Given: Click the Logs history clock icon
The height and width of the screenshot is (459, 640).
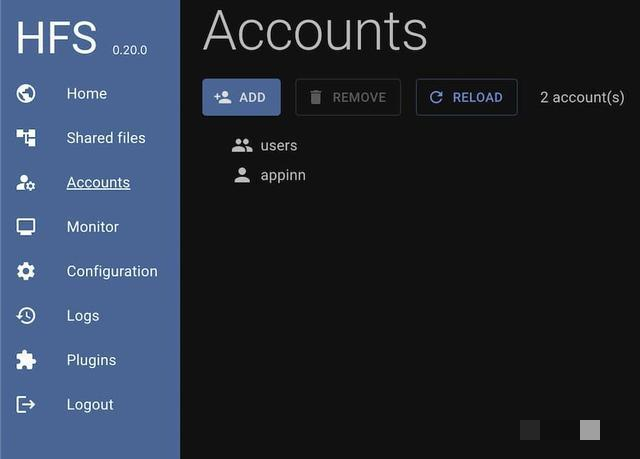Looking at the screenshot, I should click(x=26, y=316).
